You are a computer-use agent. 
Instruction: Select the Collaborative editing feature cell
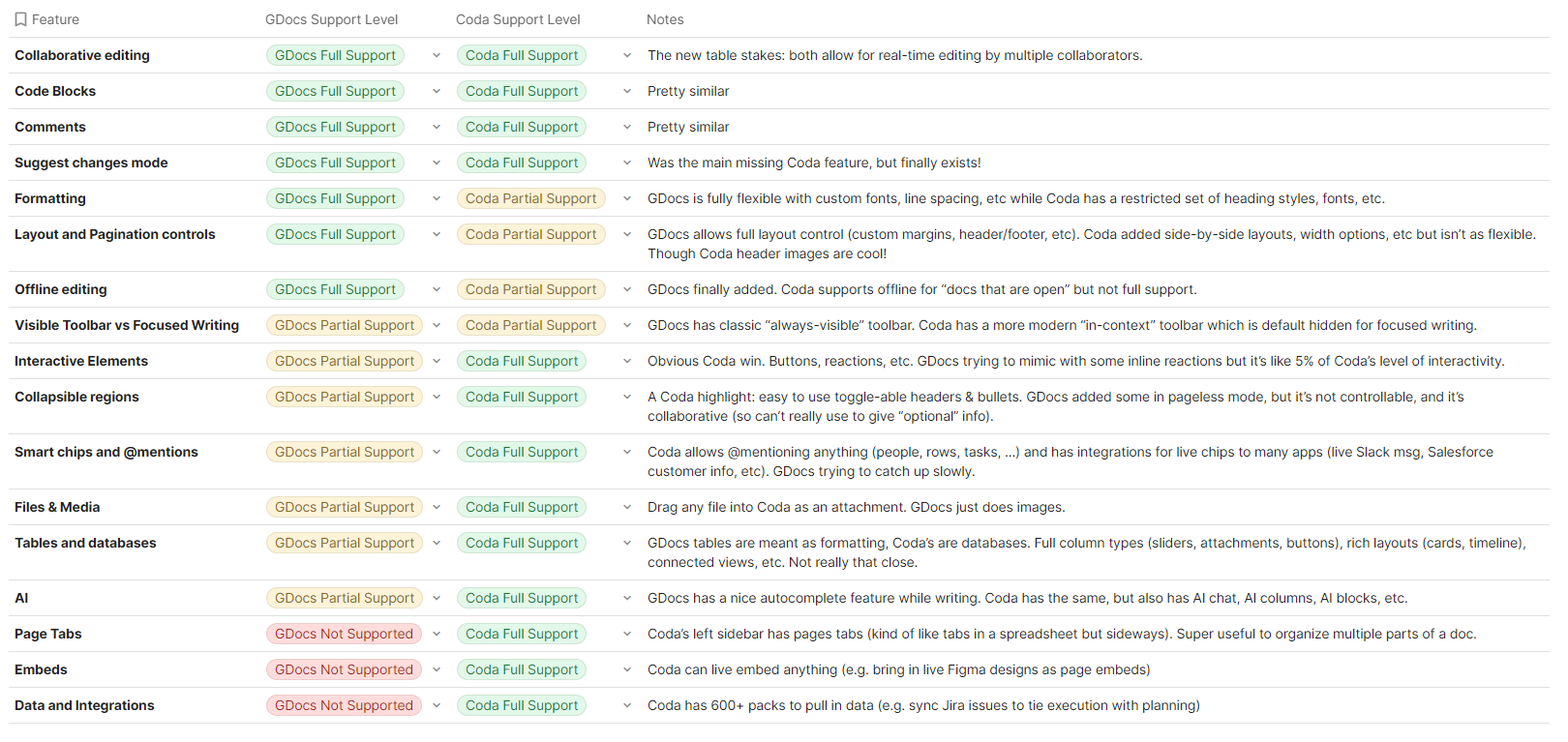pyautogui.click(x=82, y=55)
